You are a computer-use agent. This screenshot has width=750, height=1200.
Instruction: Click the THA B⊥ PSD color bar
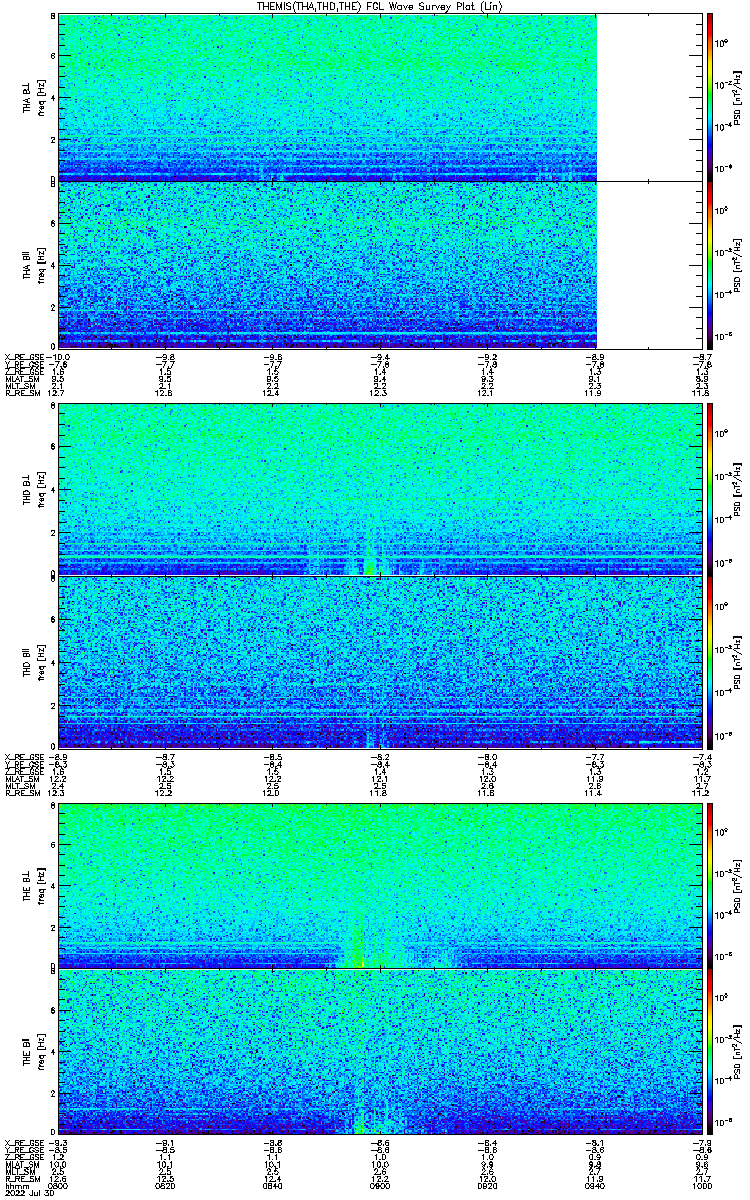[x=710, y=97]
